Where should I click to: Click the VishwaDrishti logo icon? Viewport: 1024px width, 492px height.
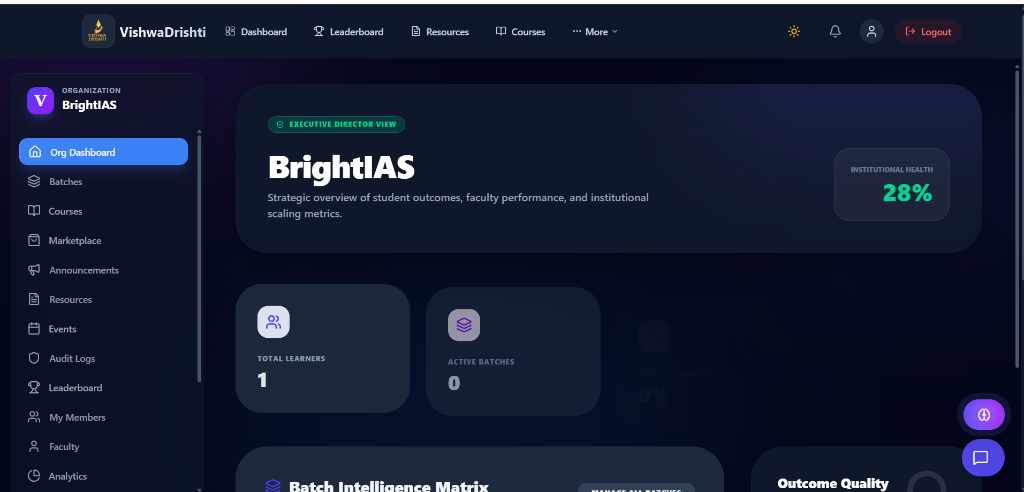coord(98,31)
